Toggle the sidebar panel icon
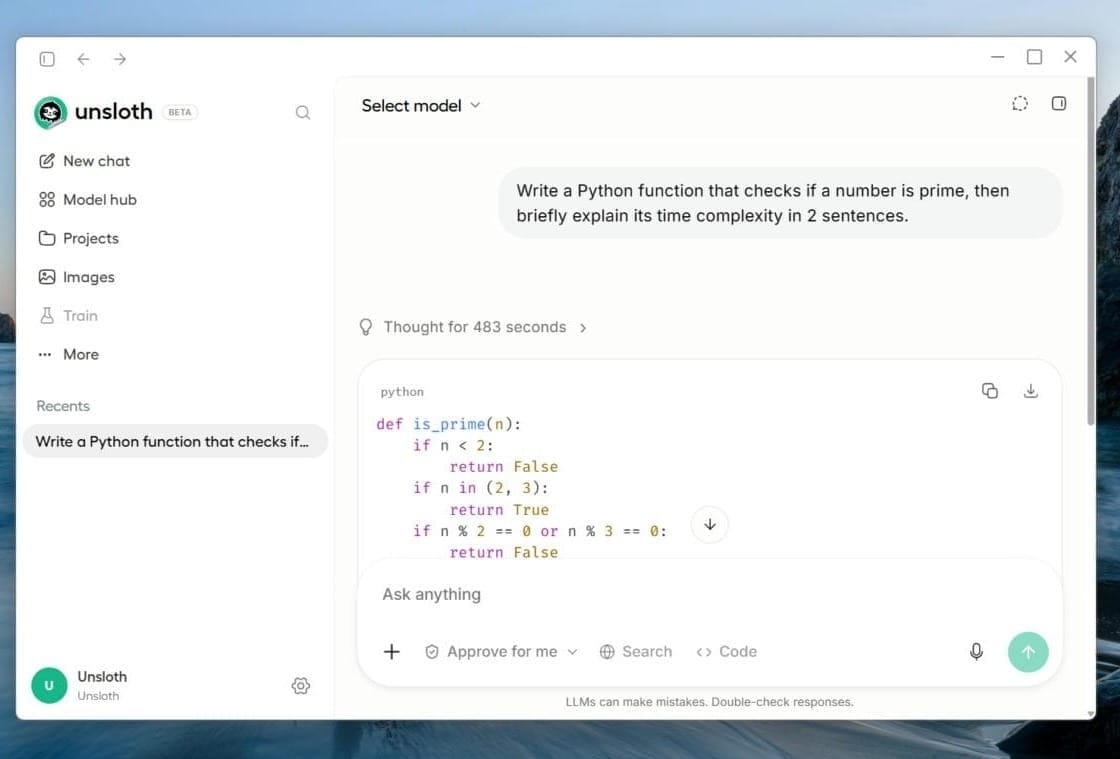The image size is (1120, 759). 47,59
